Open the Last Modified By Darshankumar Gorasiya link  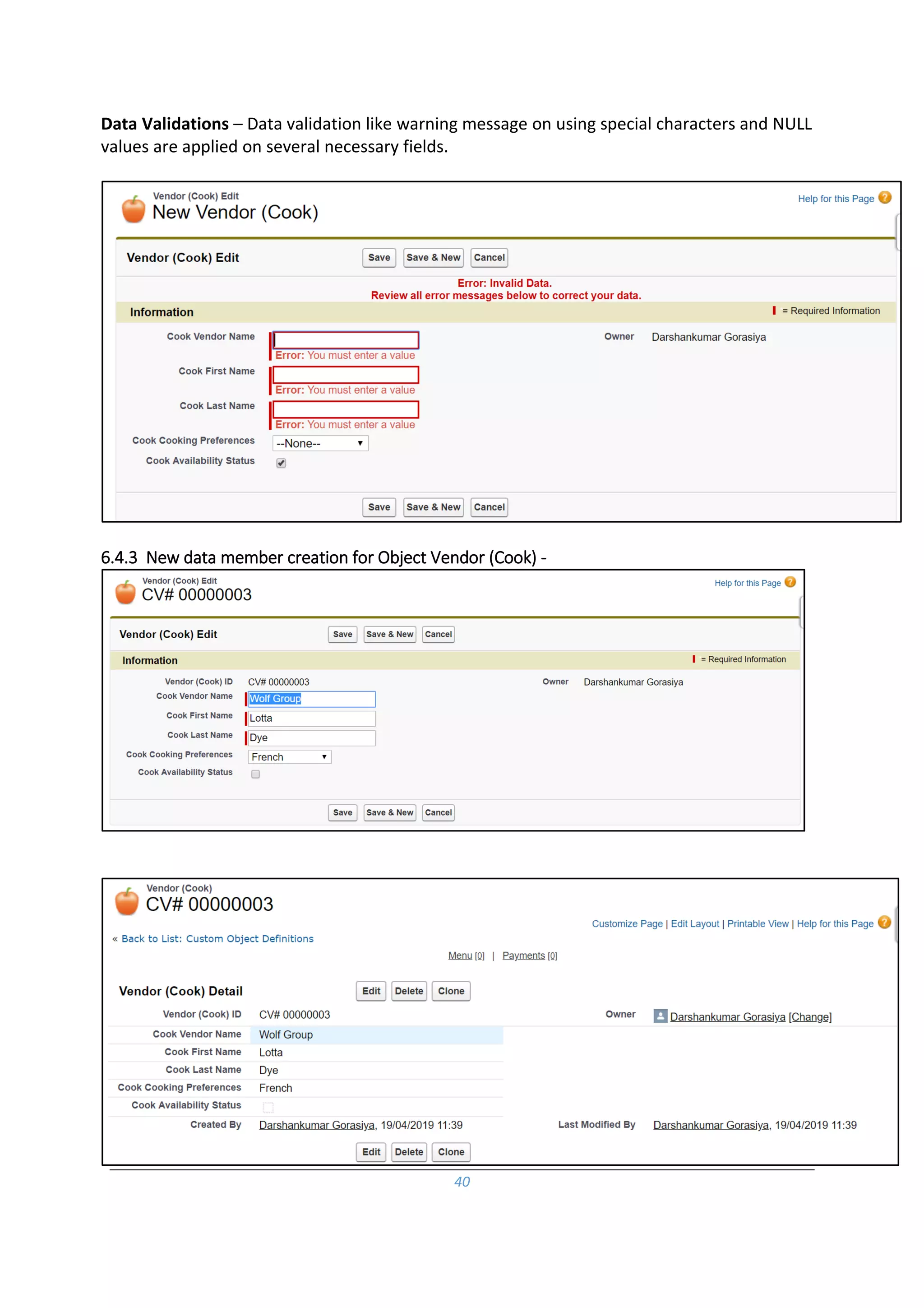point(711,1125)
